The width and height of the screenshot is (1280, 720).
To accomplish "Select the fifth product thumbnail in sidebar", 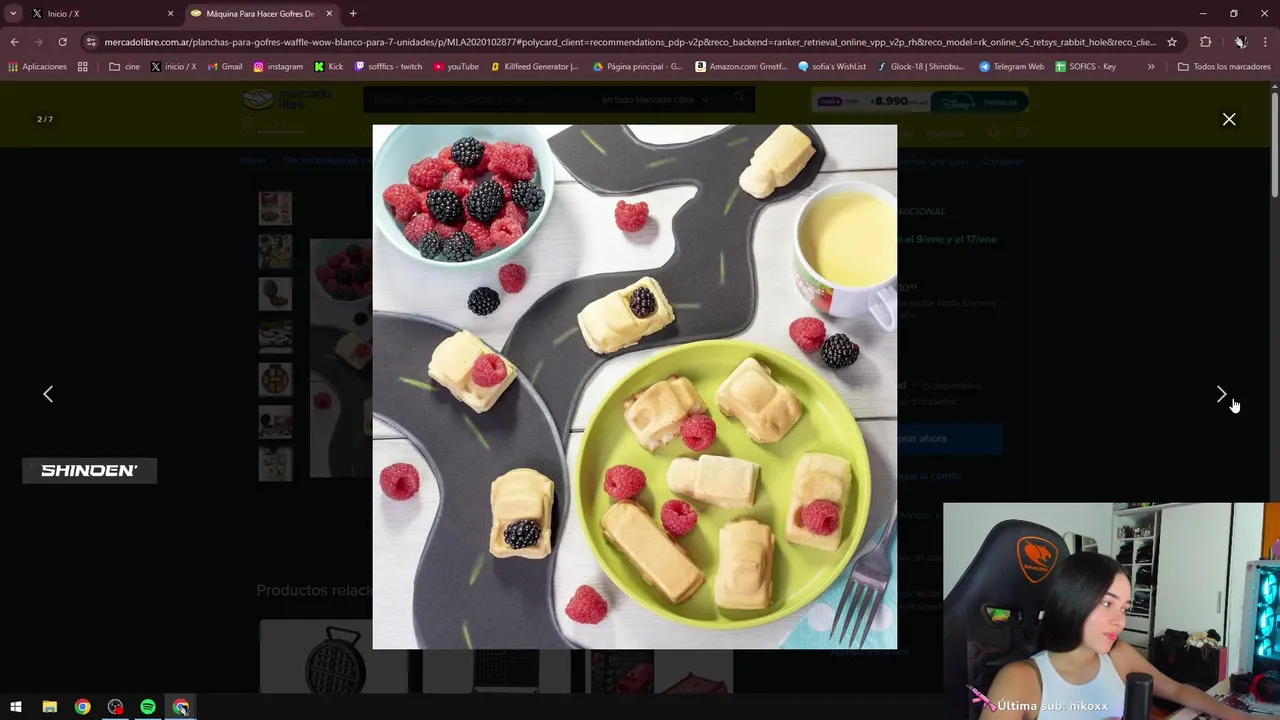I will click(275, 380).
